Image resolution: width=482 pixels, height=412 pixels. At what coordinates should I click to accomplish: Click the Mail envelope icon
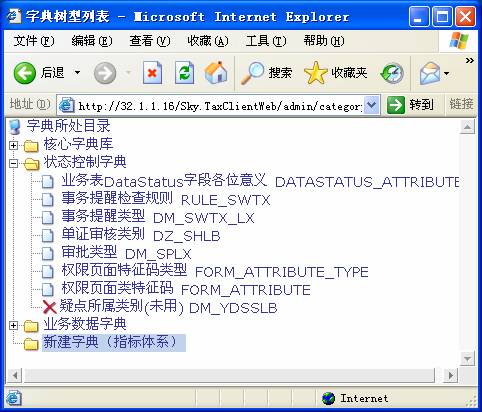tap(430, 73)
